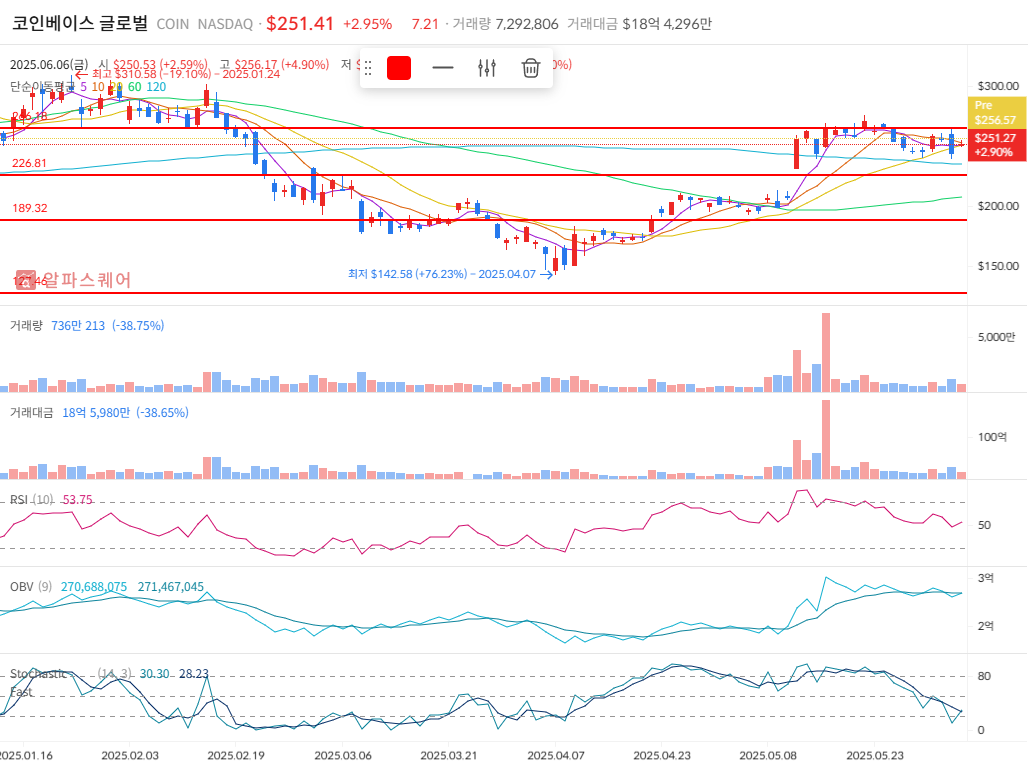
Task: Click the header 거래대금 $18억 4,296만 value
Action: point(667,24)
